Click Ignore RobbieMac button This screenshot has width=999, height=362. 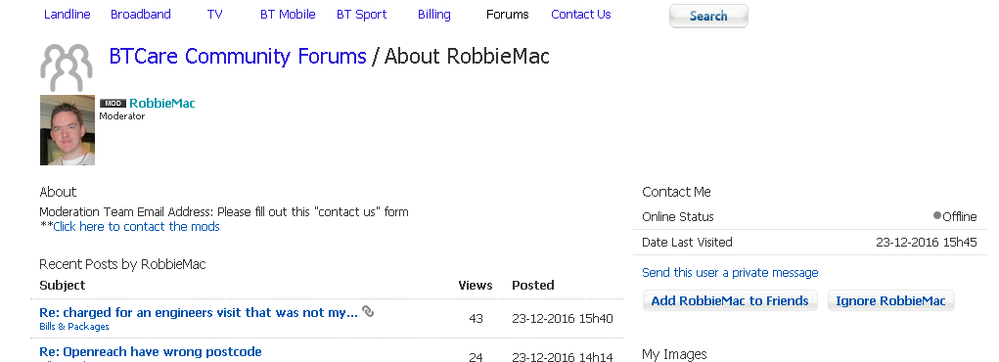point(891,300)
